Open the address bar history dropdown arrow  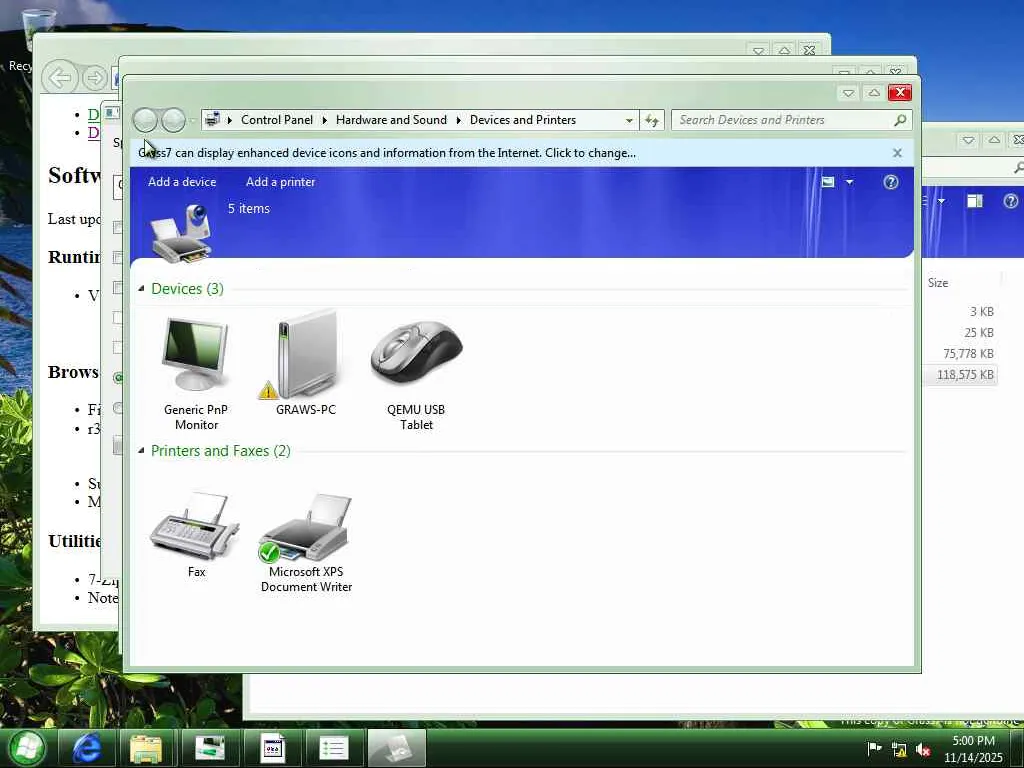point(629,120)
